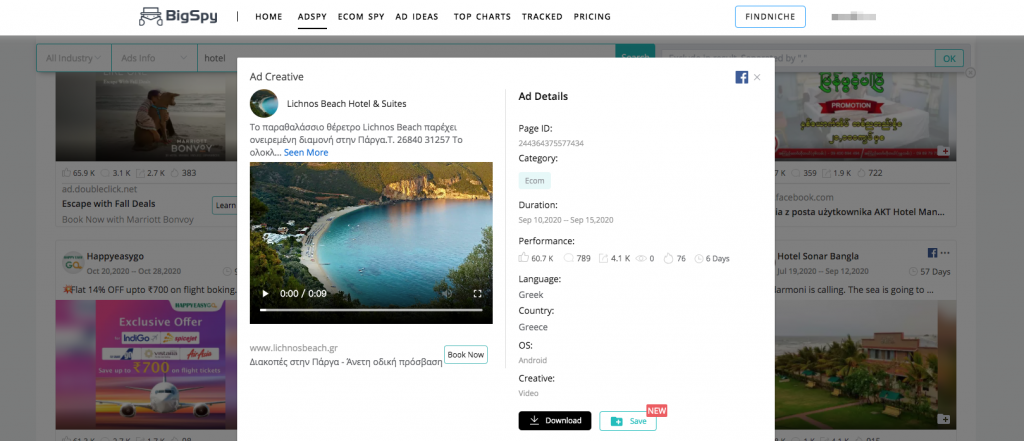Viewport: 1024px width, 441px height.
Task: Open the Lichnos Beach Hotel avatar
Action: (x=264, y=103)
